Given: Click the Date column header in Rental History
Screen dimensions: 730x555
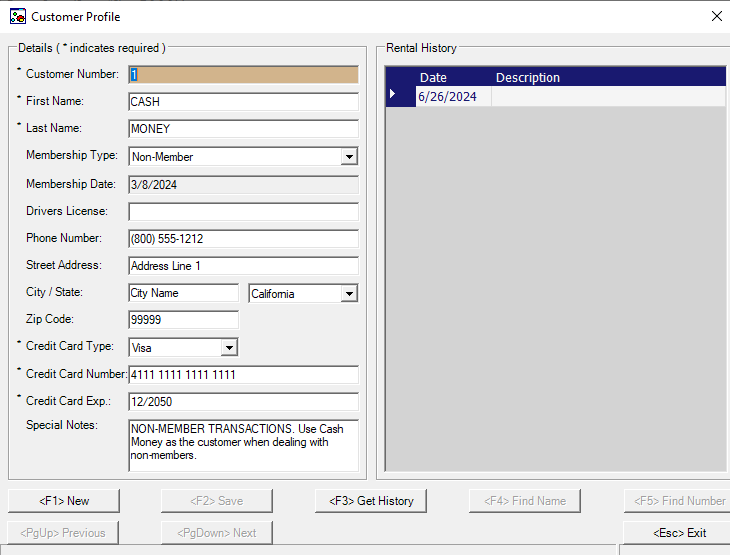Looking at the screenshot, I should [453, 77].
